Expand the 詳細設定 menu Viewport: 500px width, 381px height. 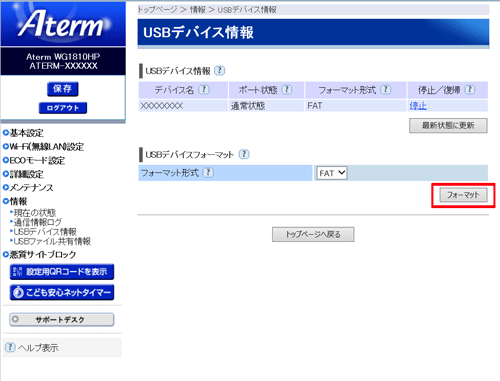click(x=26, y=174)
